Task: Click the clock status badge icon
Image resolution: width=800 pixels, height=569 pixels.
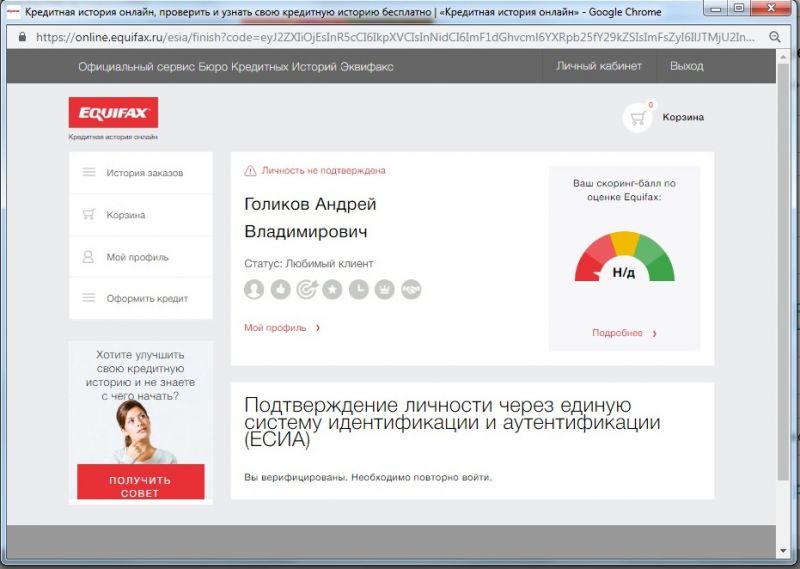Action: (x=359, y=289)
